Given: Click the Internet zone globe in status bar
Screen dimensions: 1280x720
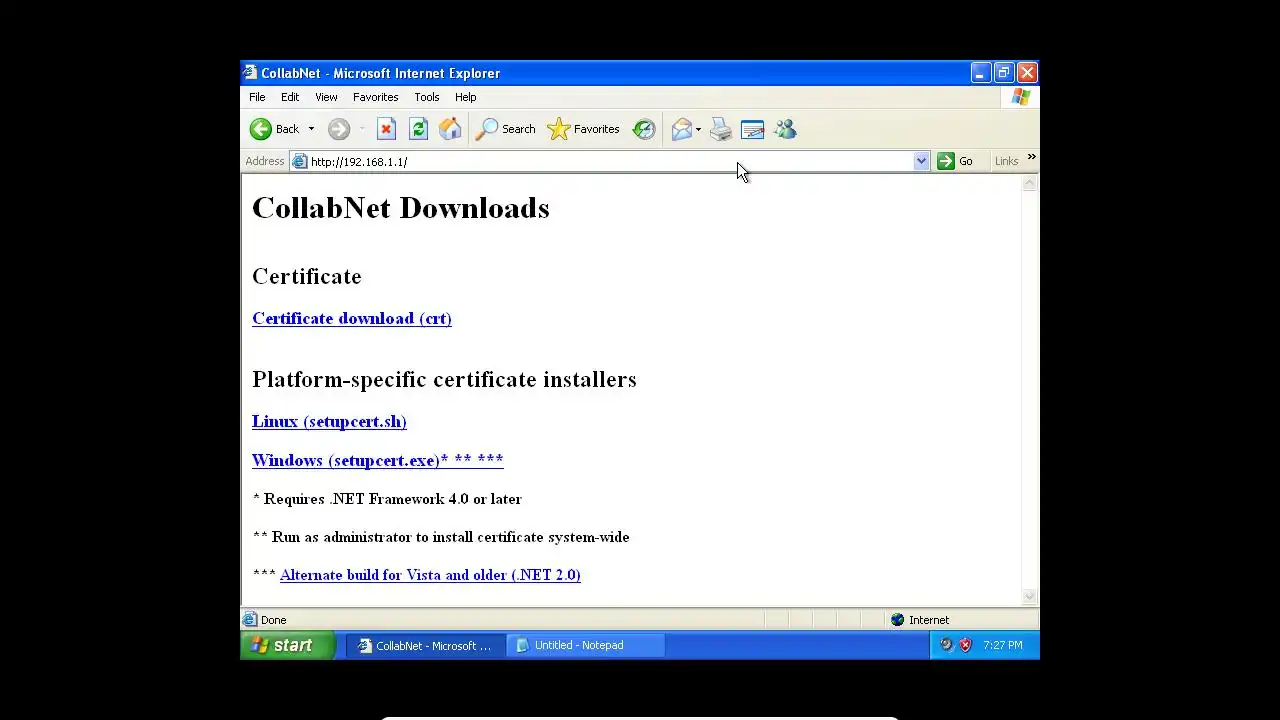Looking at the screenshot, I should click(897, 620).
